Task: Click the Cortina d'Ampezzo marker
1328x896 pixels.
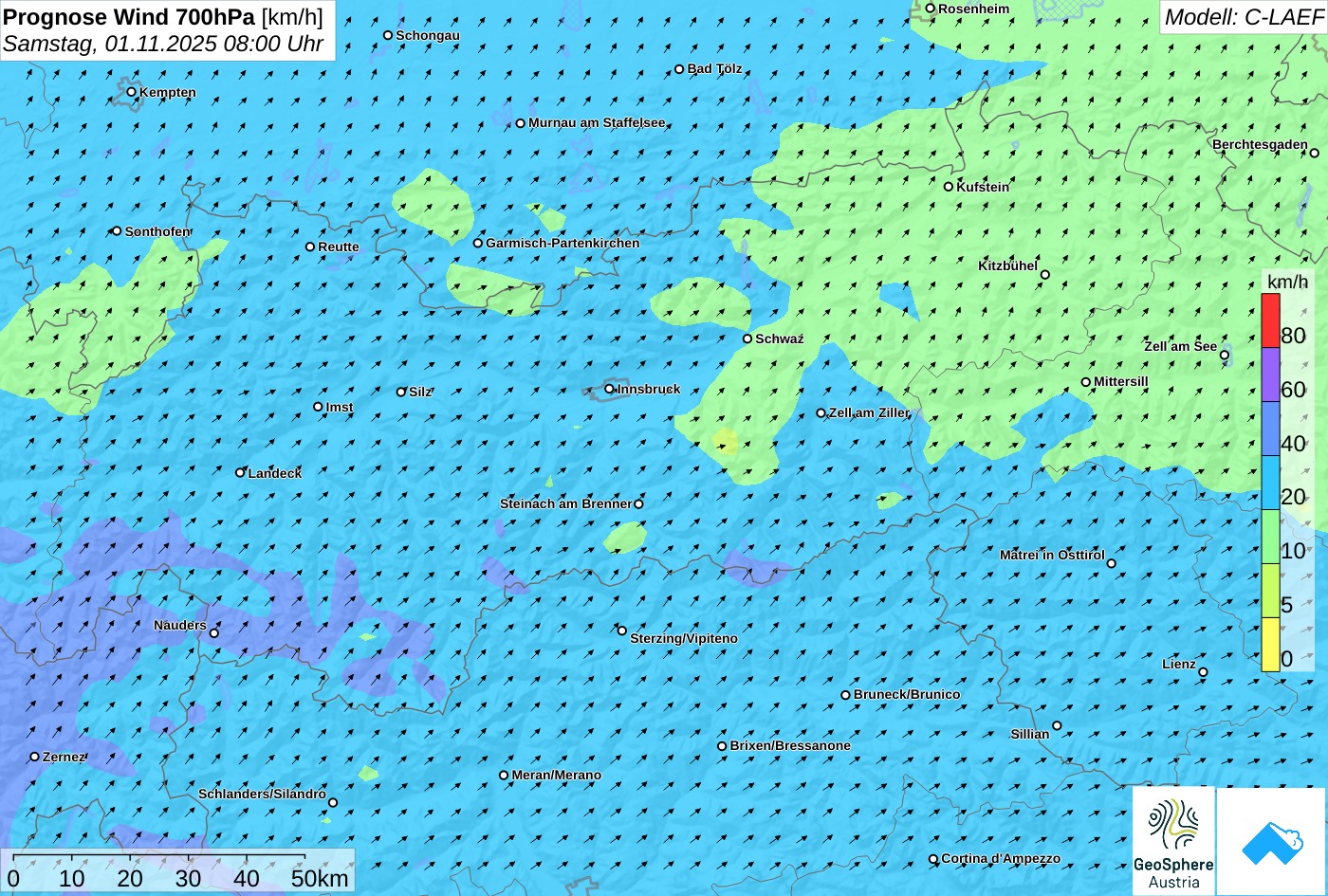Action: click(932, 859)
